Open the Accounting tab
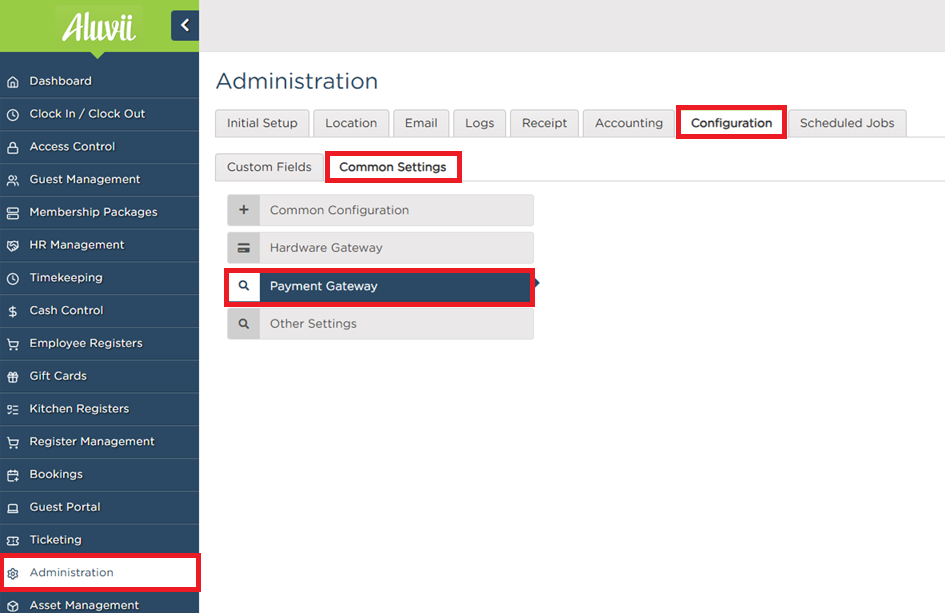 (629, 123)
